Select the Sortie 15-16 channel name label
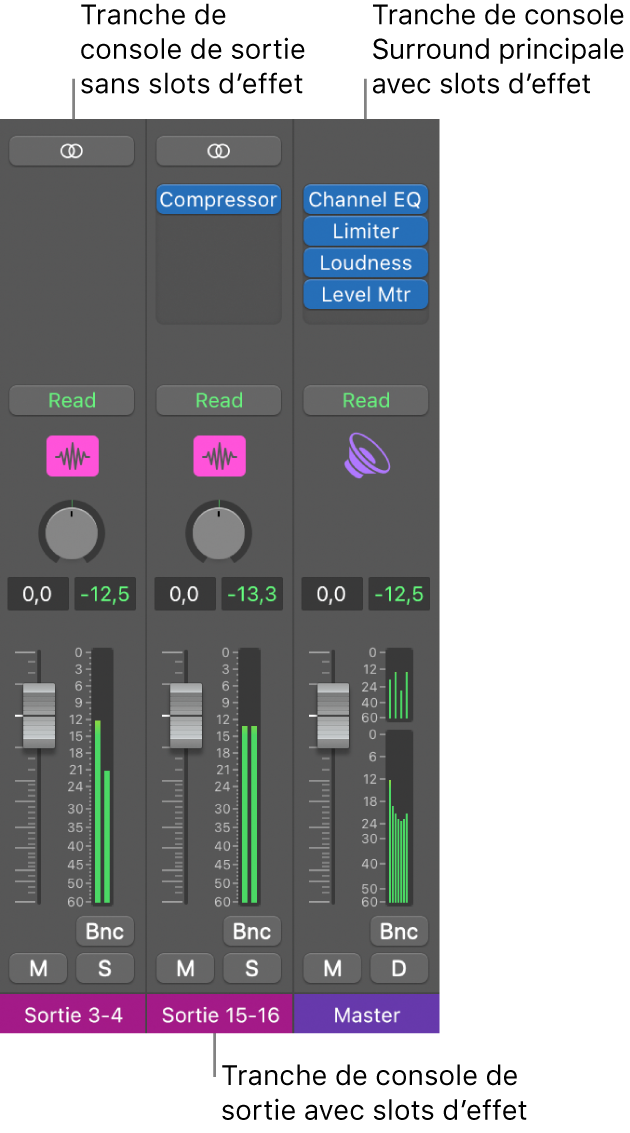 [x=219, y=1015]
